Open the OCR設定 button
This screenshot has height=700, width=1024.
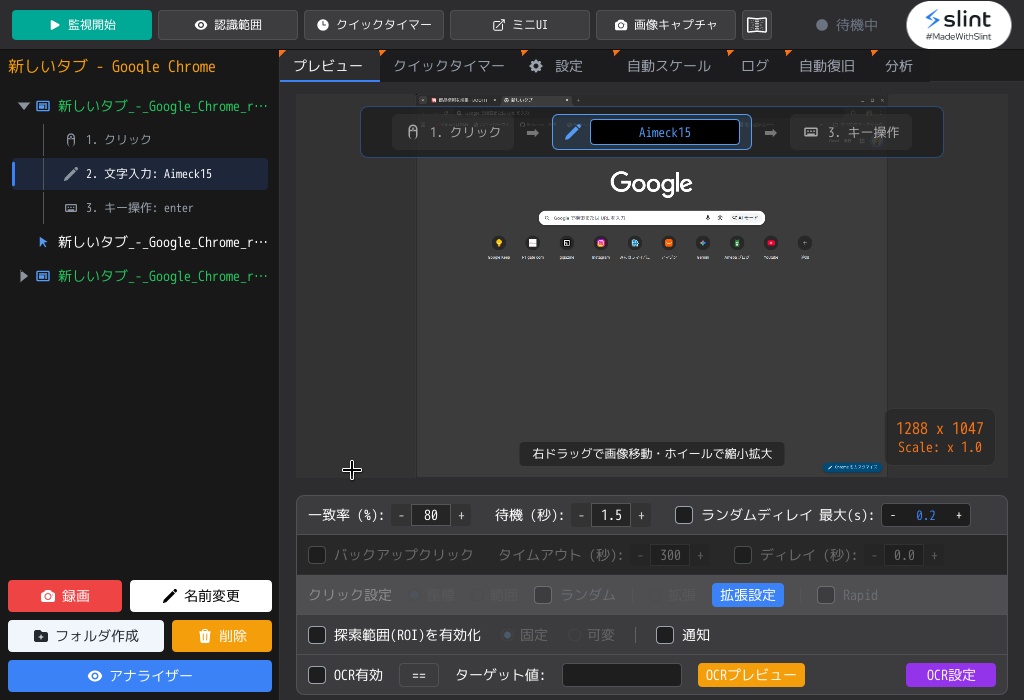pyautogui.click(x=951, y=675)
